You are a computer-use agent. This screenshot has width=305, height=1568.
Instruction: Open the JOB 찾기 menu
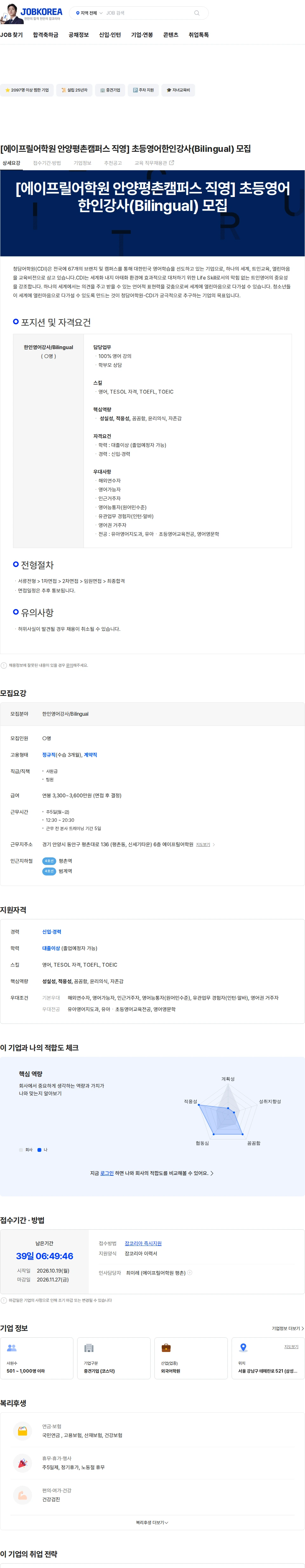11,35
